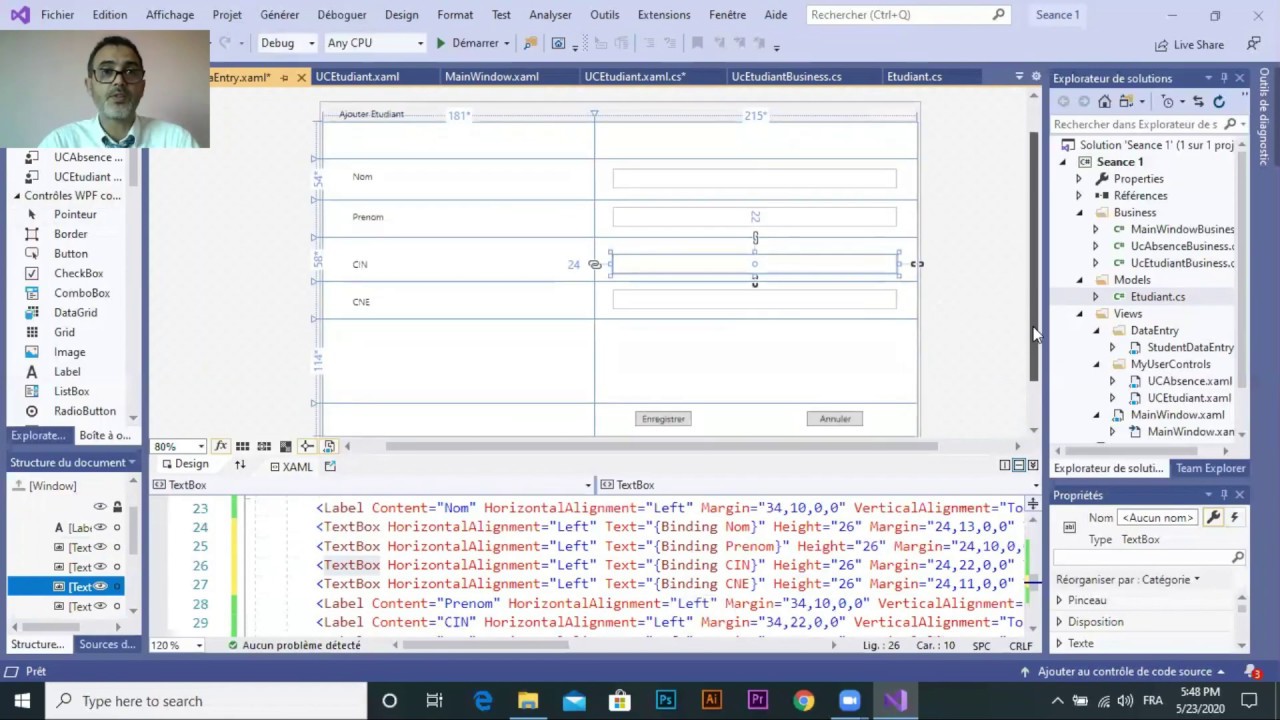Switch to the XAML pane tab
Image resolution: width=1280 pixels, height=720 pixels.
pos(291,466)
